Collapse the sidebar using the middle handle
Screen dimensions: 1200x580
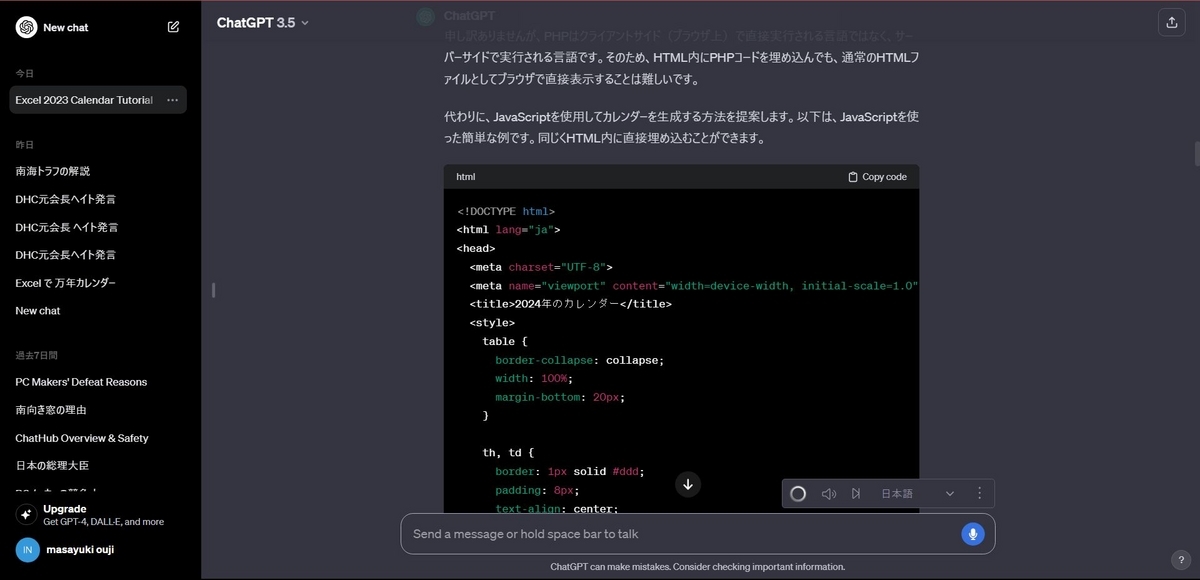213,290
